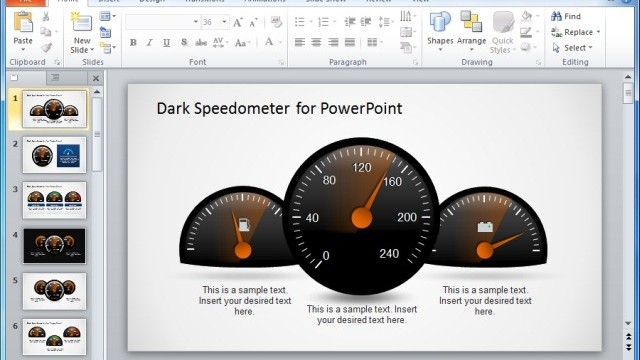Switch to Slides tab in thumbnail pane
This screenshot has height=360, width=640.
pyautogui.click(x=14, y=78)
